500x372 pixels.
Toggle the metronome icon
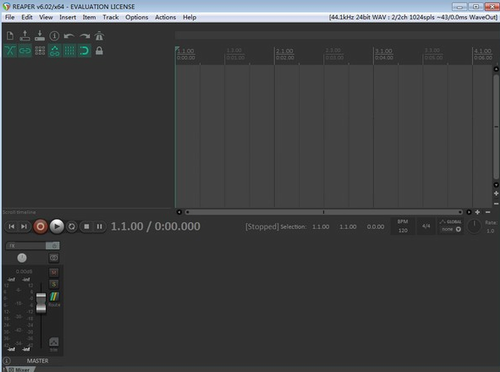point(99,36)
